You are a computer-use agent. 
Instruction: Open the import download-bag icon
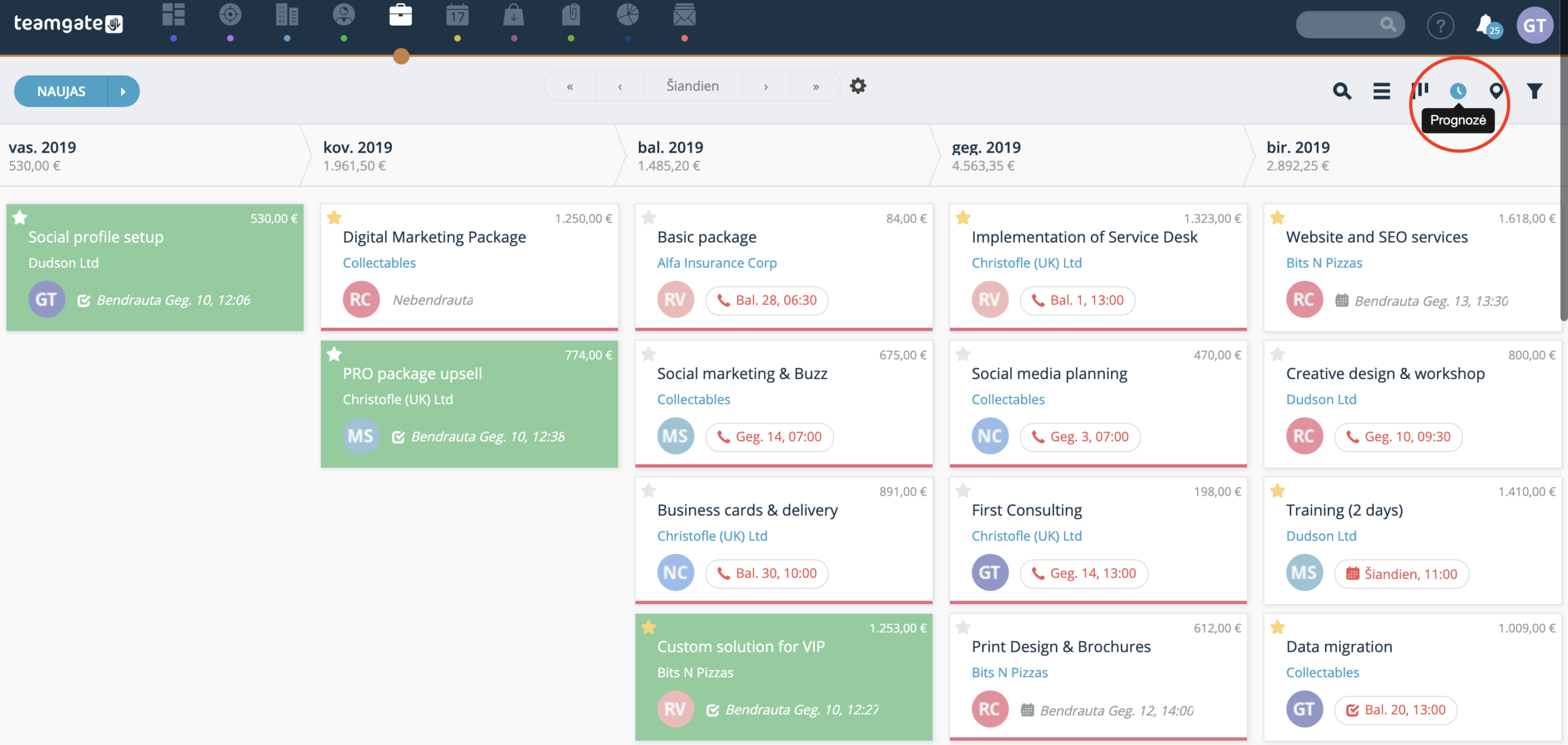[x=514, y=15]
